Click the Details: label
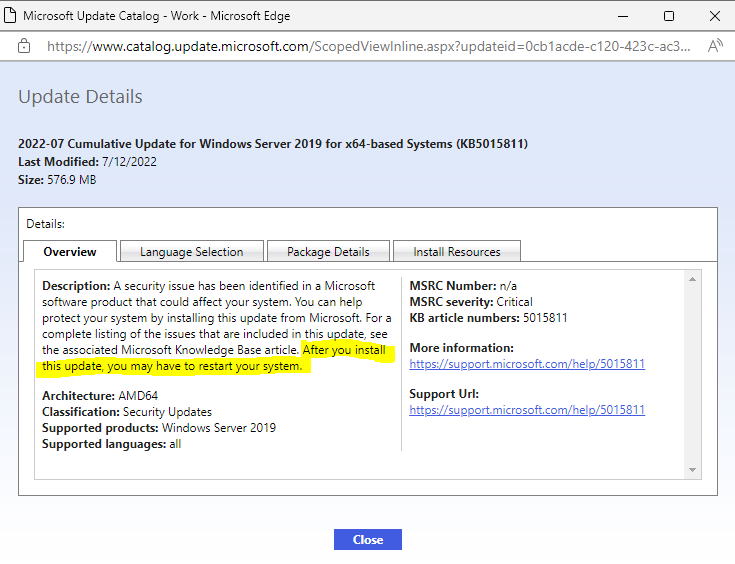735x564 pixels. coord(45,224)
